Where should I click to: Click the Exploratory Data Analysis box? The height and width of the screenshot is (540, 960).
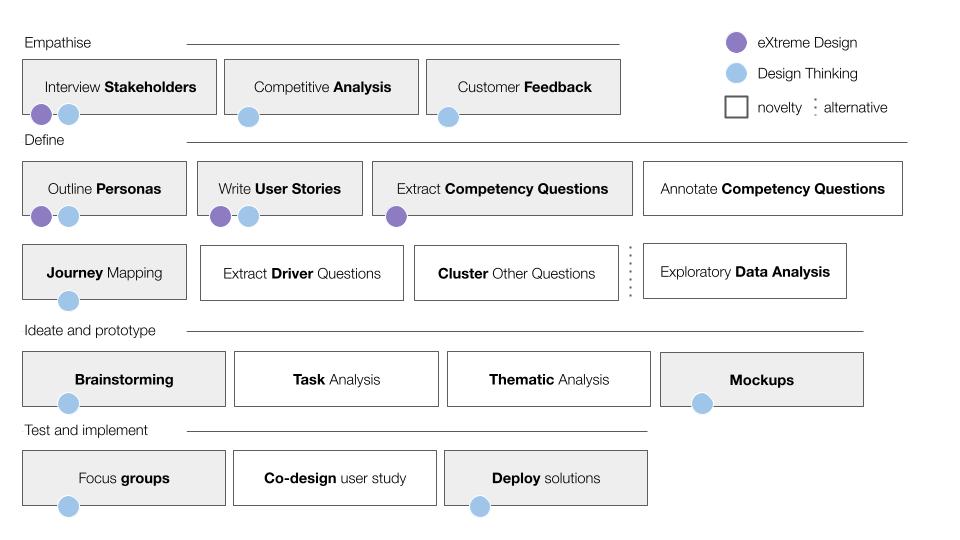click(x=744, y=271)
